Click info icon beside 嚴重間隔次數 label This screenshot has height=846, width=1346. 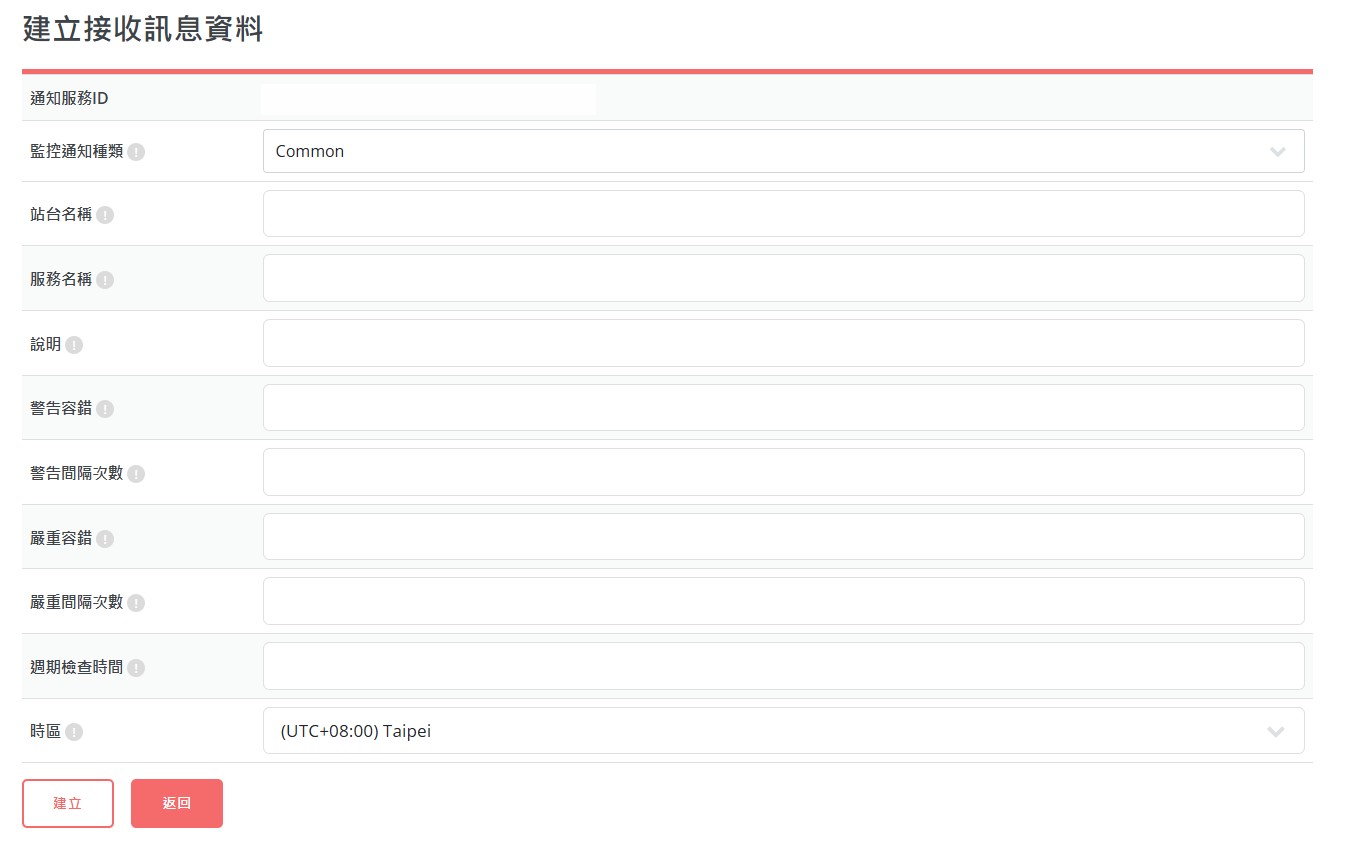tap(136, 603)
